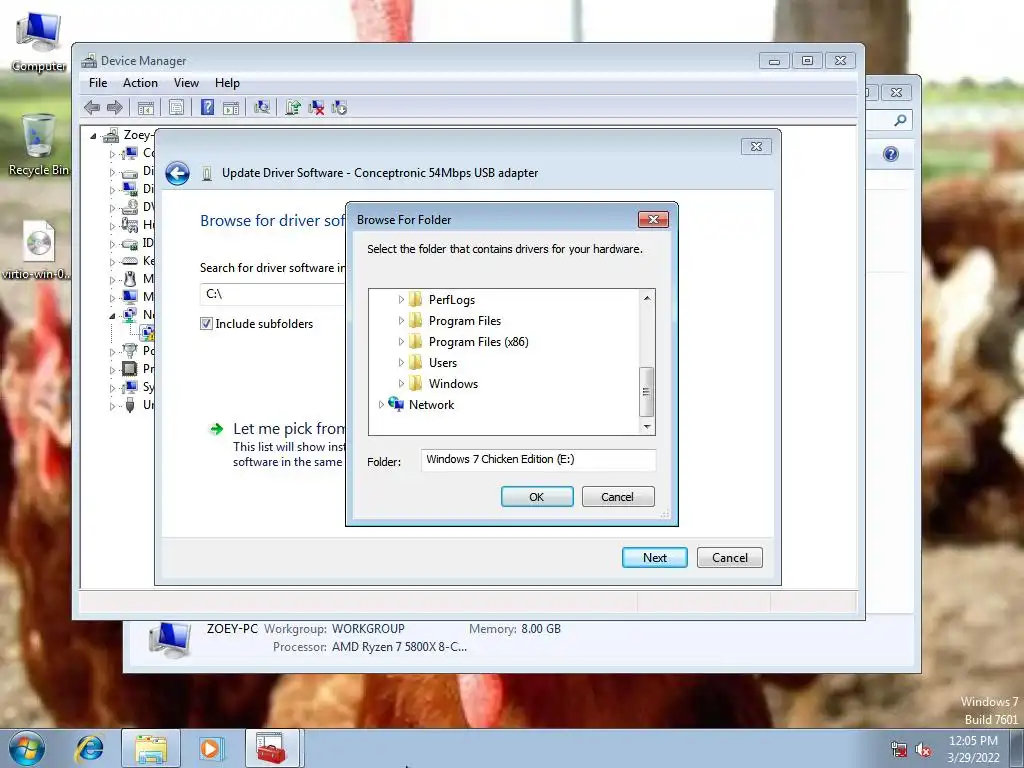Select the PerfLogs folder

[x=451, y=300]
